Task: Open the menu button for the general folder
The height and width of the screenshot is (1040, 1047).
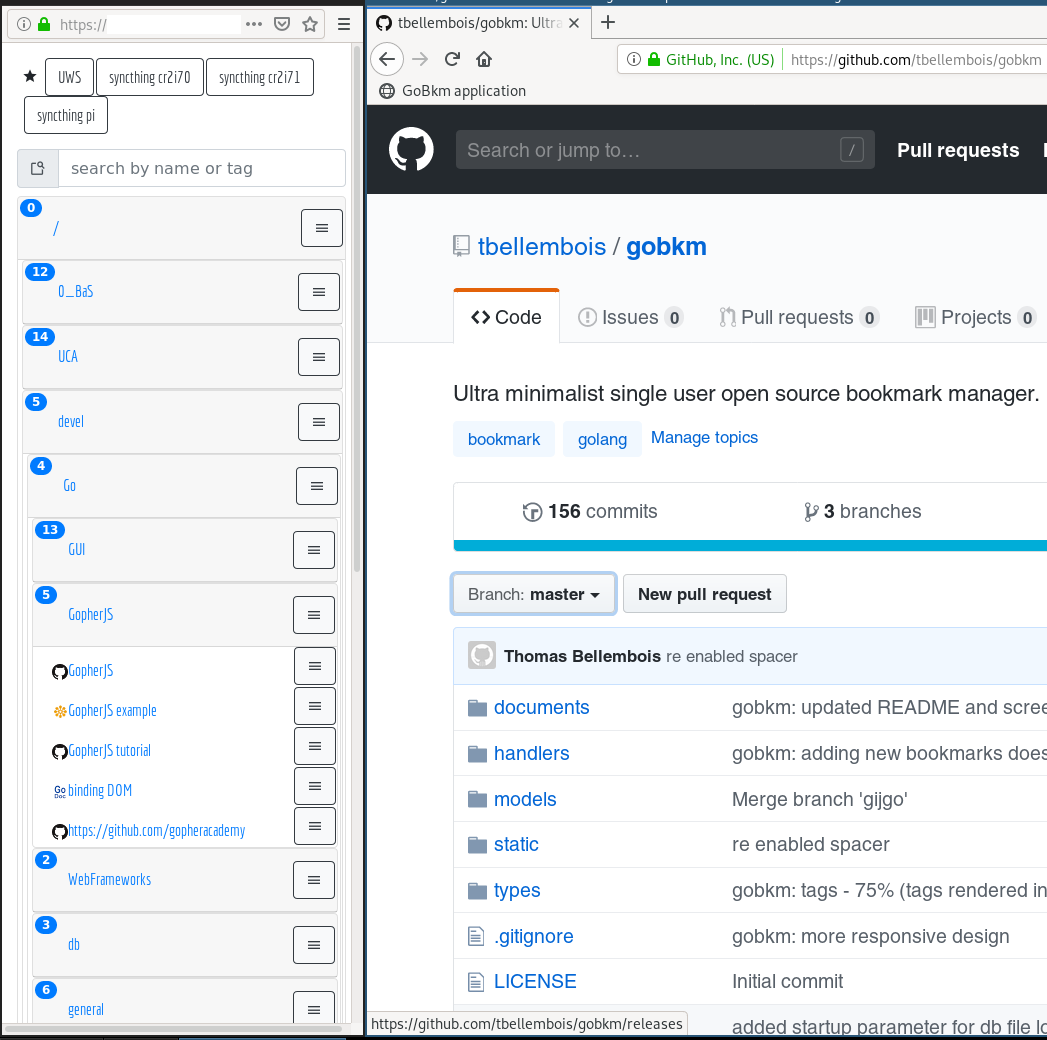Action: point(314,1009)
